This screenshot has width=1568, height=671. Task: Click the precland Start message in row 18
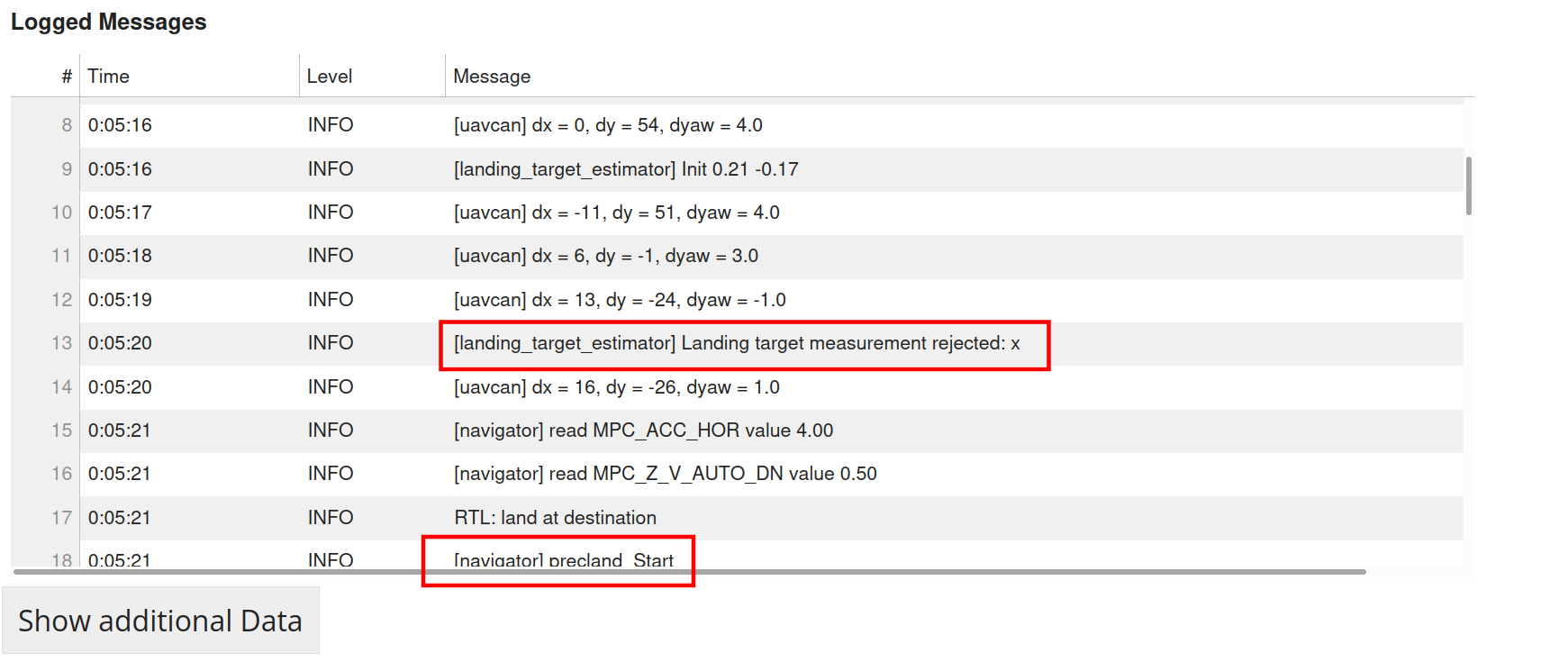564,560
